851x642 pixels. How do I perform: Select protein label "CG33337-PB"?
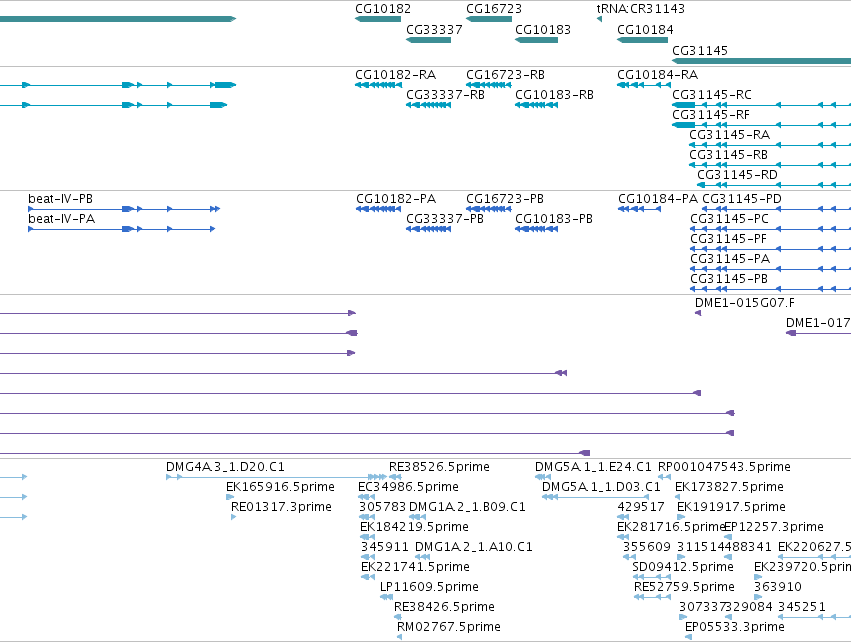click(x=444, y=219)
